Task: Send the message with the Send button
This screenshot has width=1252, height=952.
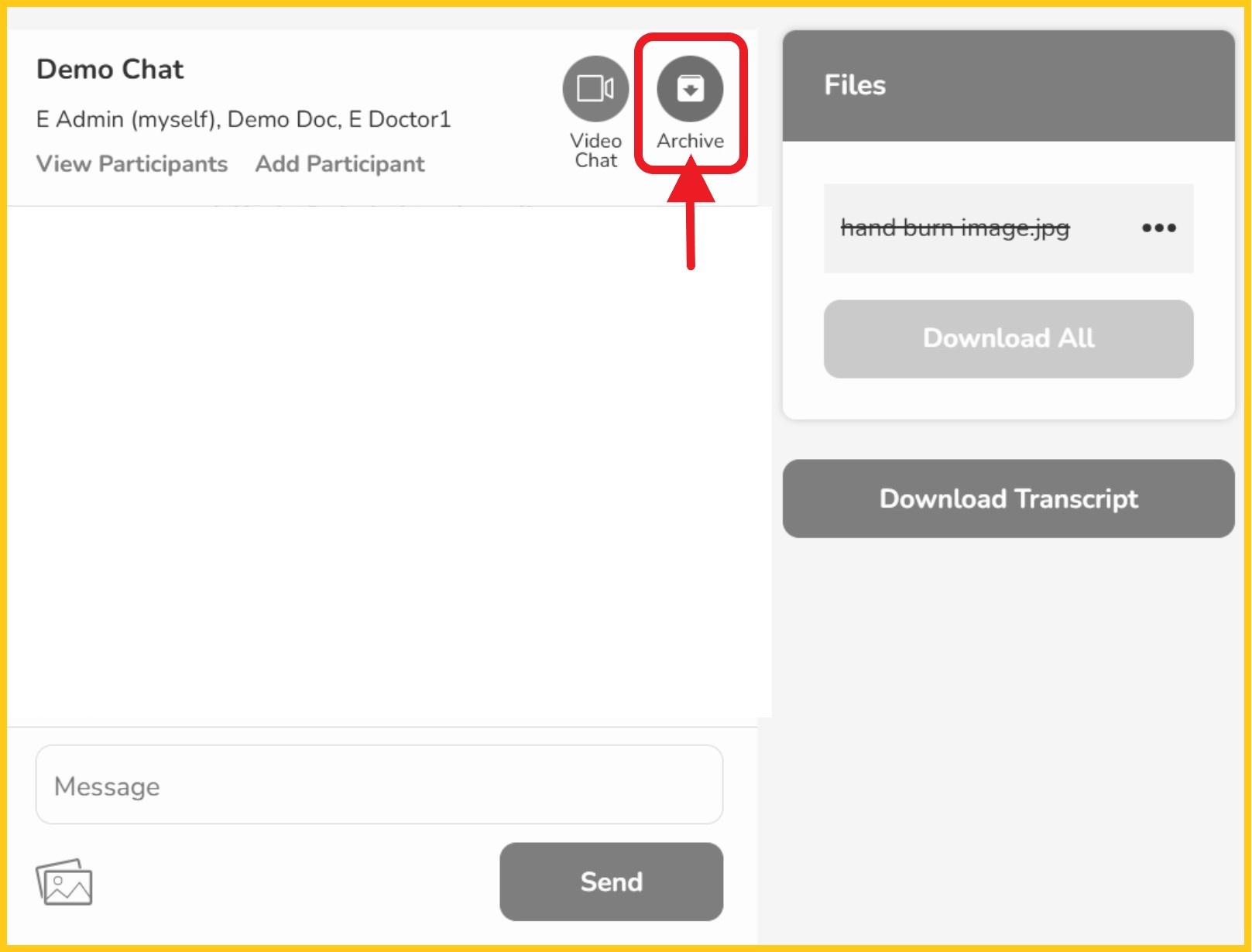Action: click(611, 882)
